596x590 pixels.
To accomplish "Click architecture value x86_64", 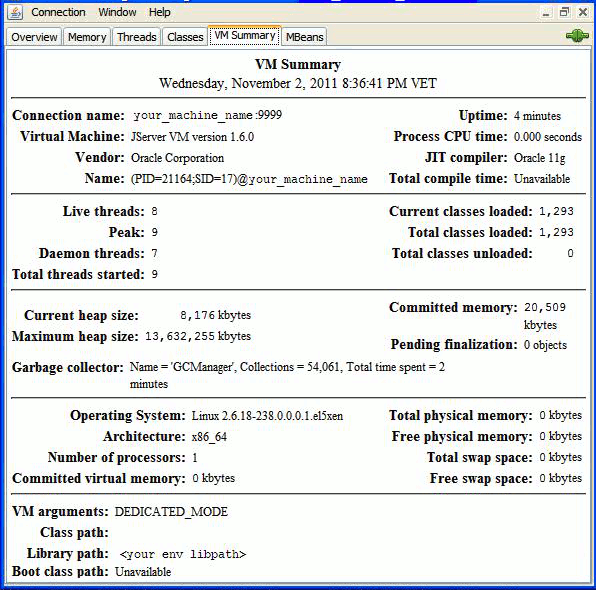I will coord(209,436).
